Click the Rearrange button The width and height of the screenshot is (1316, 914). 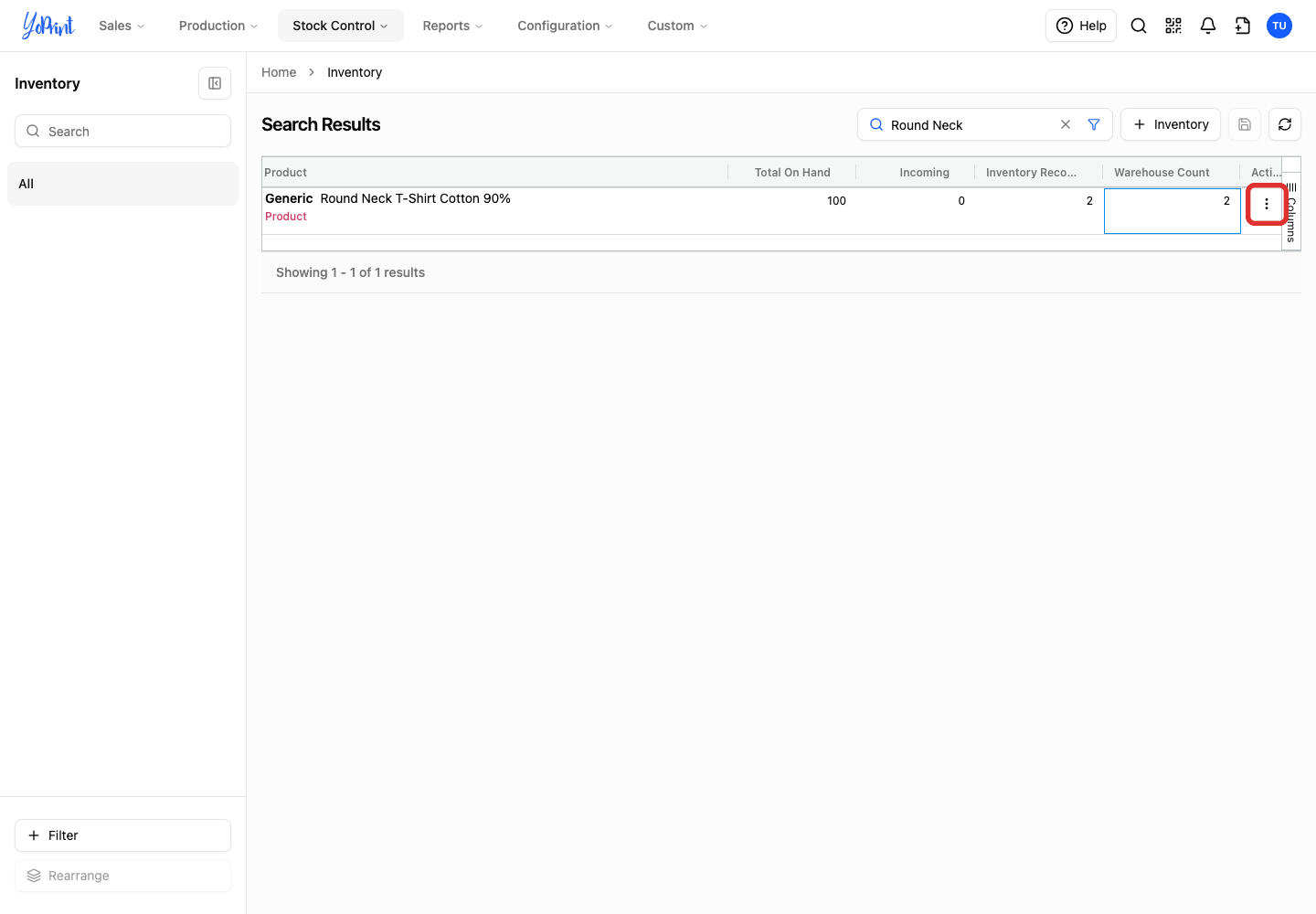[122, 876]
